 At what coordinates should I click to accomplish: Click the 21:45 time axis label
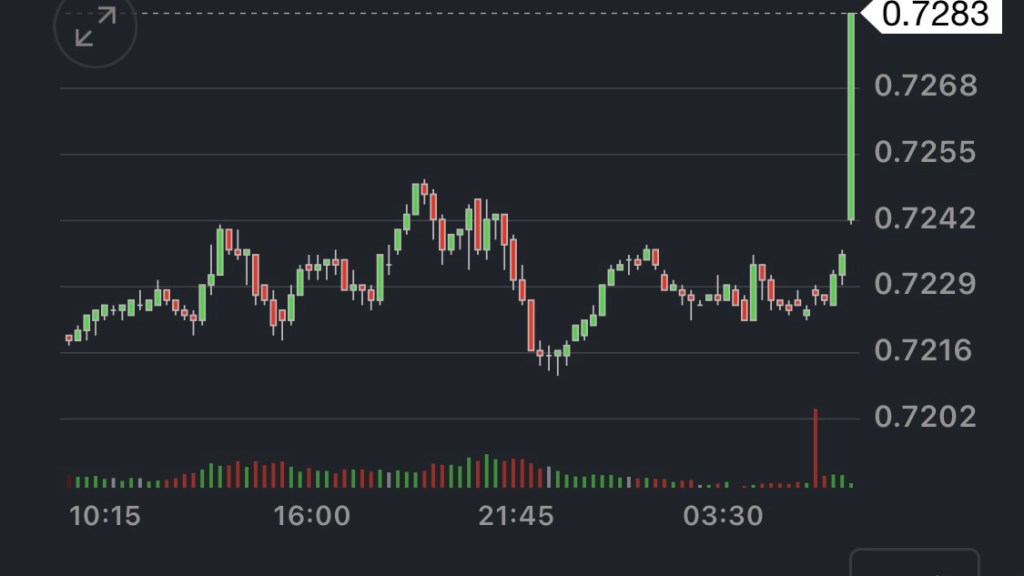click(517, 517)
